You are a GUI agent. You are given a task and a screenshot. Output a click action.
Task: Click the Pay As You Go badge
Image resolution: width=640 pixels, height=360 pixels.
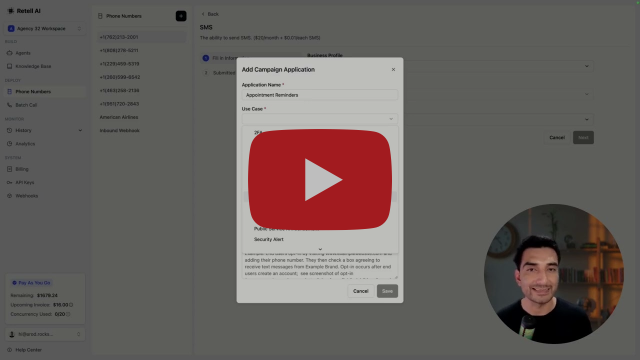click(x=31, y=282)
